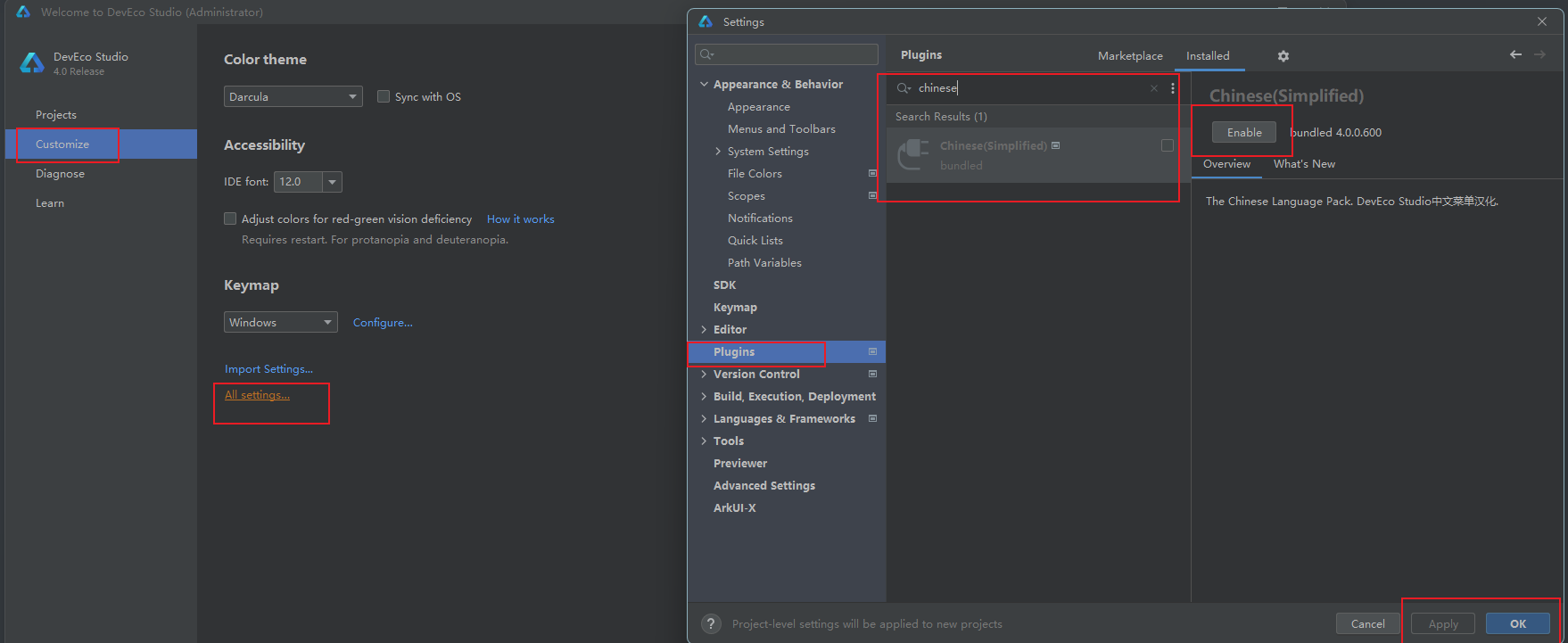Collapse Appearance & Behavior tree node
The height and width of the screenshot is (643, 1568).
(704, 84)
